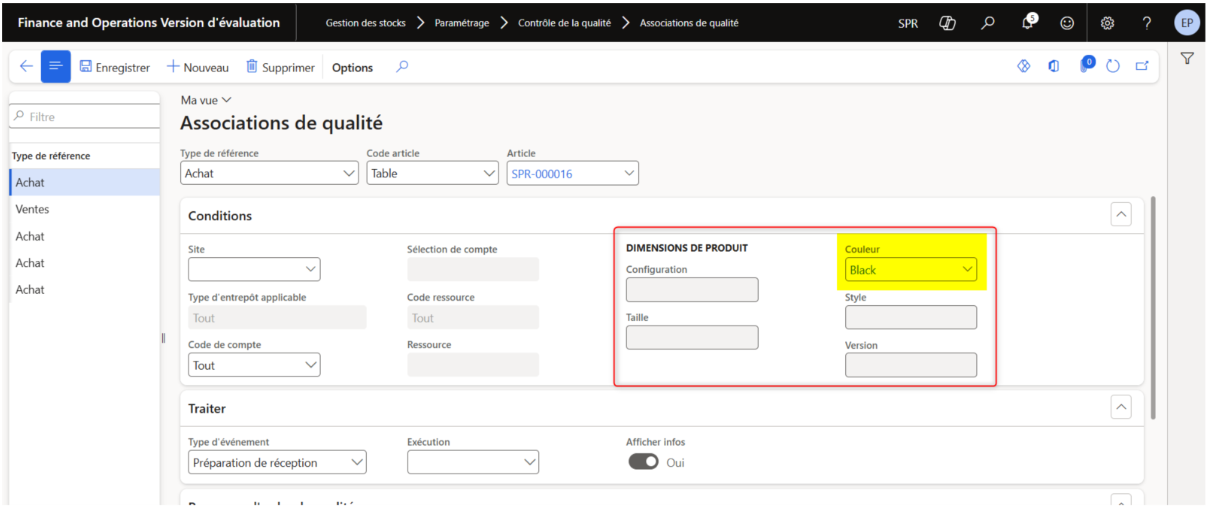The image size is (1207, 508).
Task: Toggle the Afficher infos switch
Action: click(x=643, y=462)
